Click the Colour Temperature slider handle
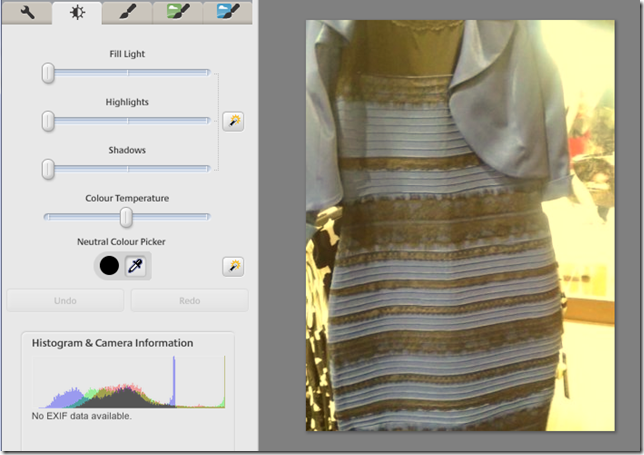 coord(126,216)
